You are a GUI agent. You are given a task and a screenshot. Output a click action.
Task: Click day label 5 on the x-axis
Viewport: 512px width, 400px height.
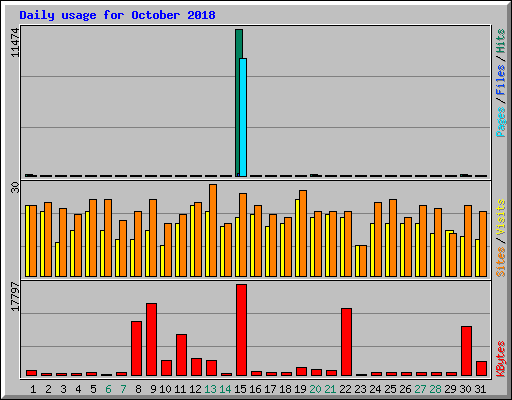[x=93, y=389]
